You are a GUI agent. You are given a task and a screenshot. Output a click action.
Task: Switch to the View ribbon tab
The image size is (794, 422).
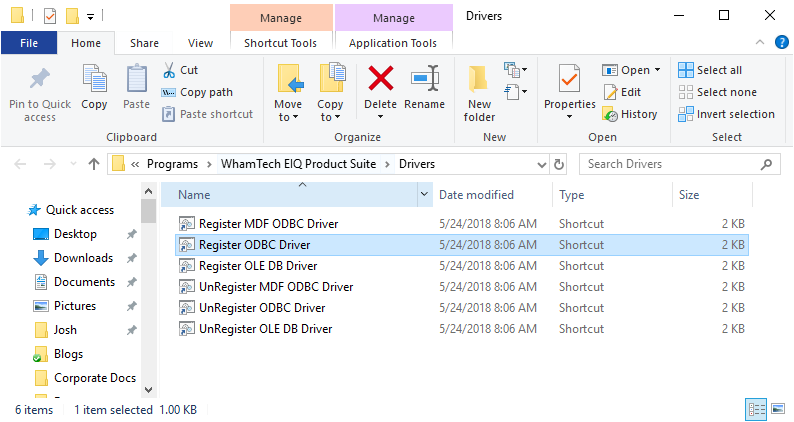[200, 43]
